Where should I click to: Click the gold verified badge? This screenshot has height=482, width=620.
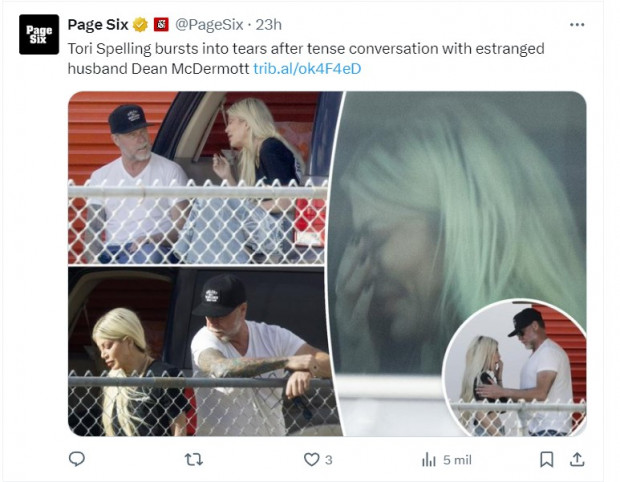[140, 25]
